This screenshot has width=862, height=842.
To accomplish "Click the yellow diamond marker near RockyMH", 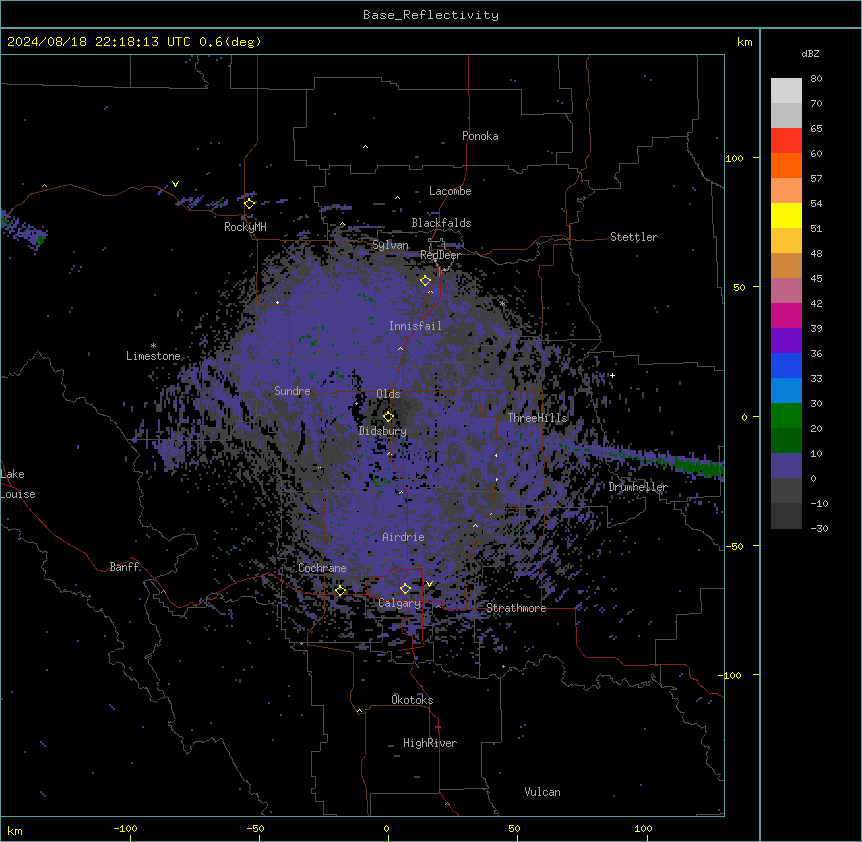I will click(x=250, y=203).
